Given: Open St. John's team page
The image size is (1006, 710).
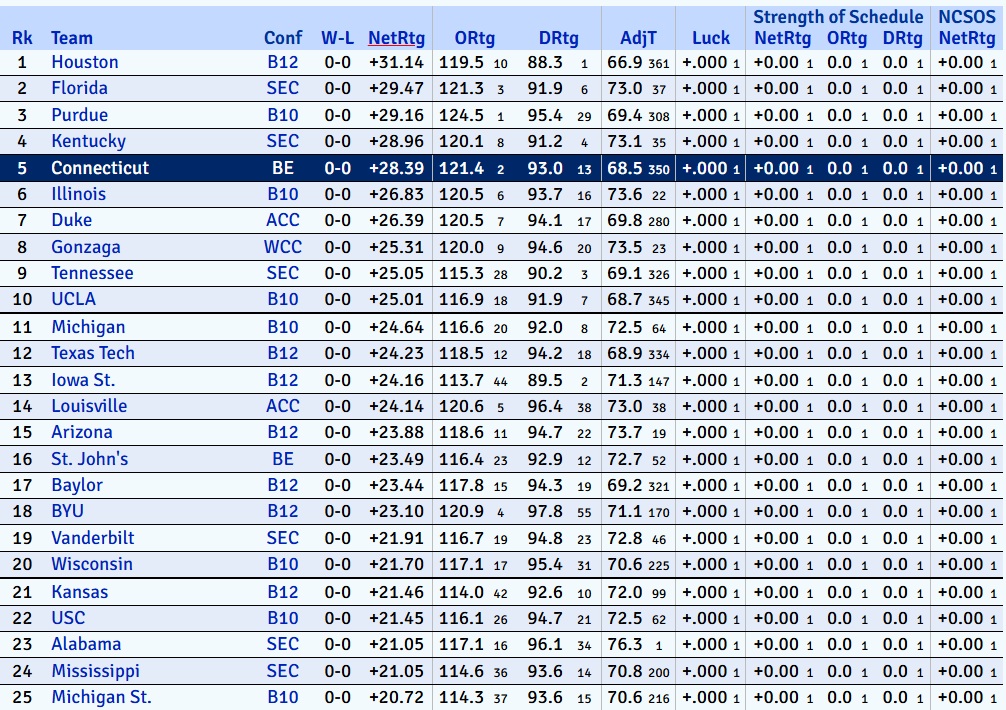Looking at the screenshot, I should (89, 459).
